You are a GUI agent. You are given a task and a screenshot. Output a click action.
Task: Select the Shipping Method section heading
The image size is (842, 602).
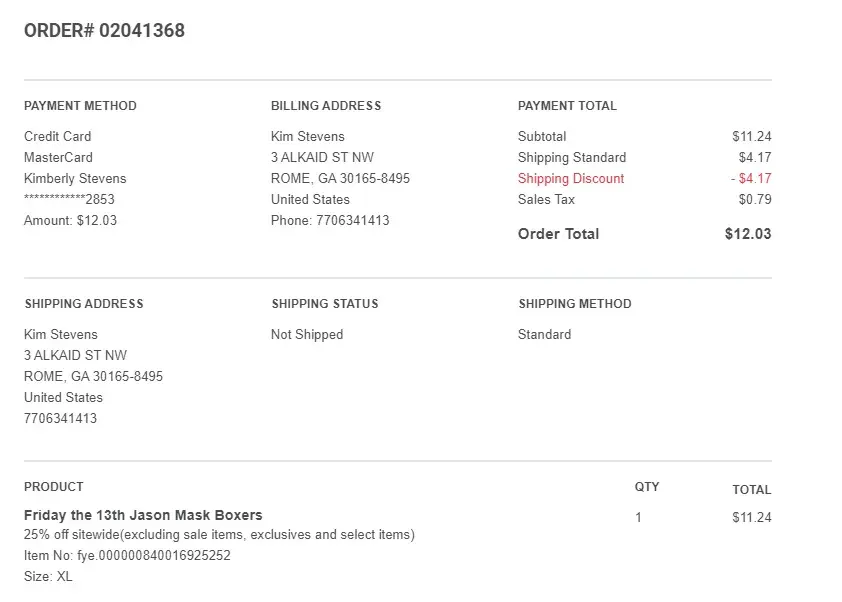pyautogui.click(x=575, y=304)
